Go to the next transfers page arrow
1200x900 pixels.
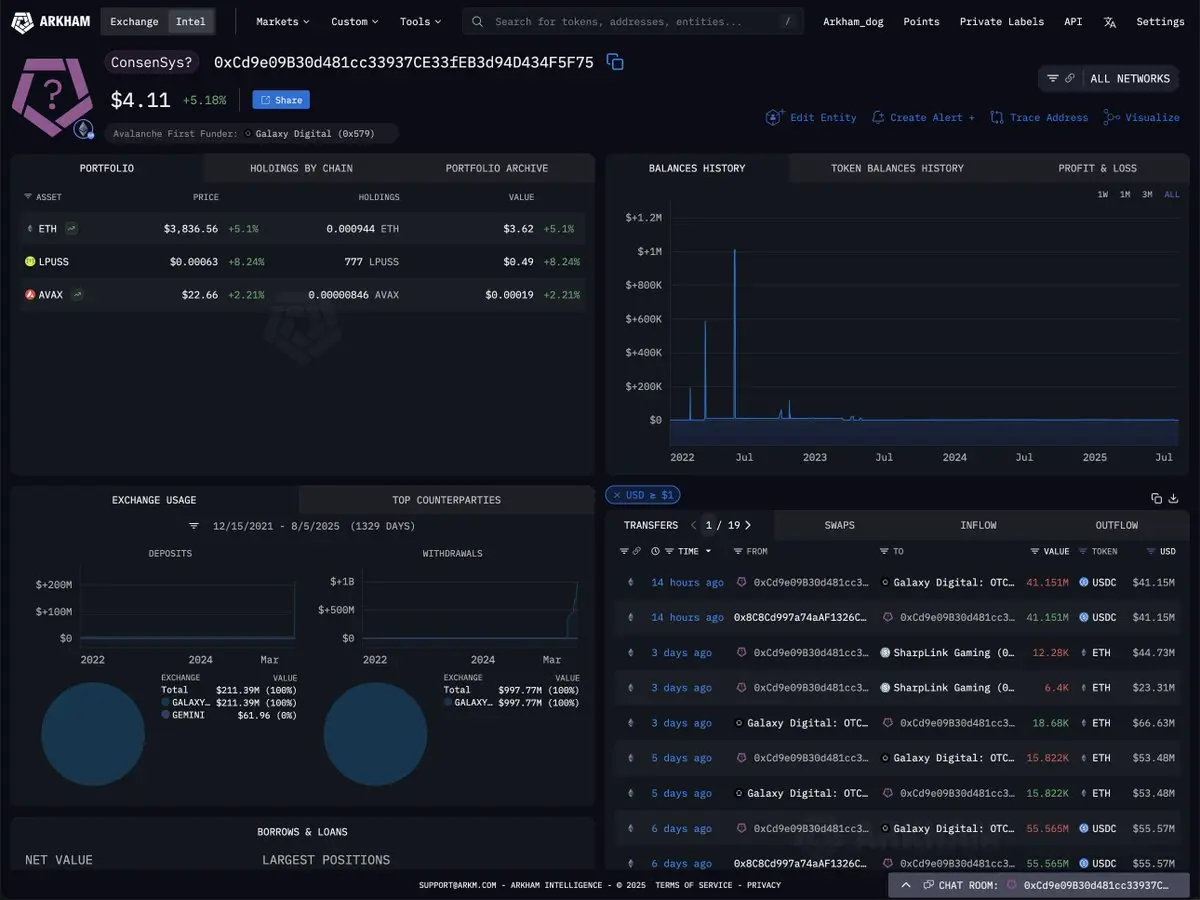pos(747,525)
